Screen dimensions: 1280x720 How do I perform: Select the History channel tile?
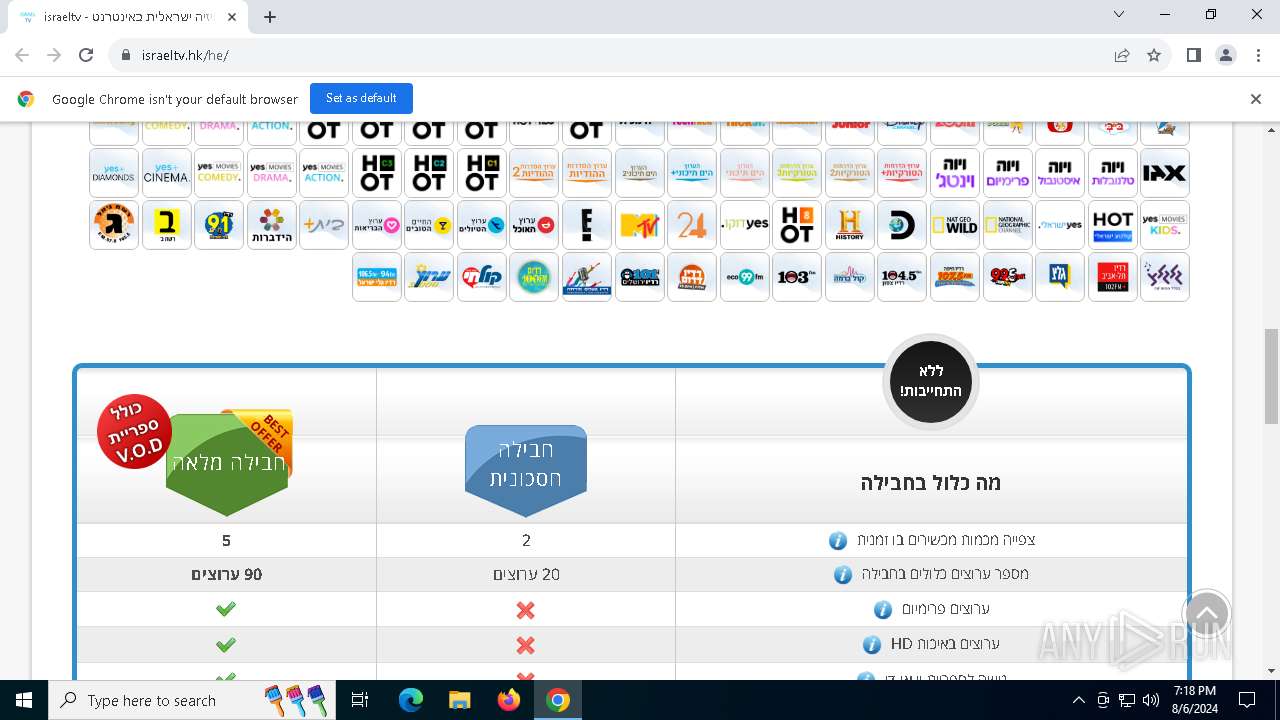coord(849,225)
